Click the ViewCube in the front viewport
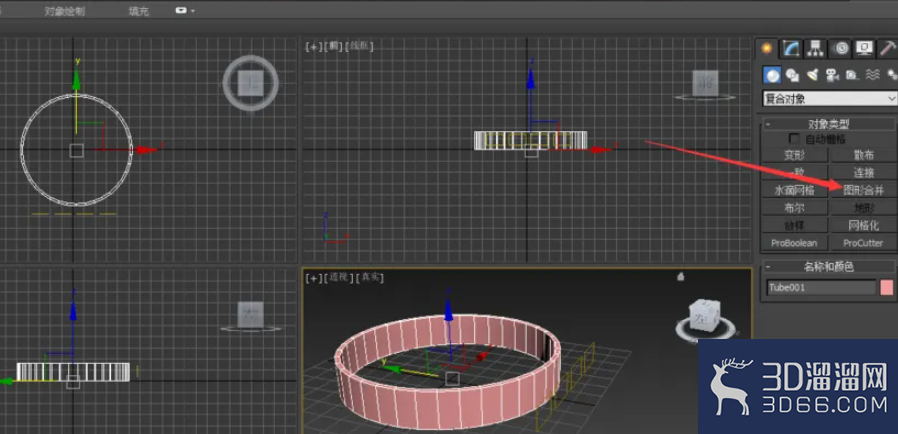Image resolution: width=898 pixels, height=434 pixels. (x=704, y=84)
